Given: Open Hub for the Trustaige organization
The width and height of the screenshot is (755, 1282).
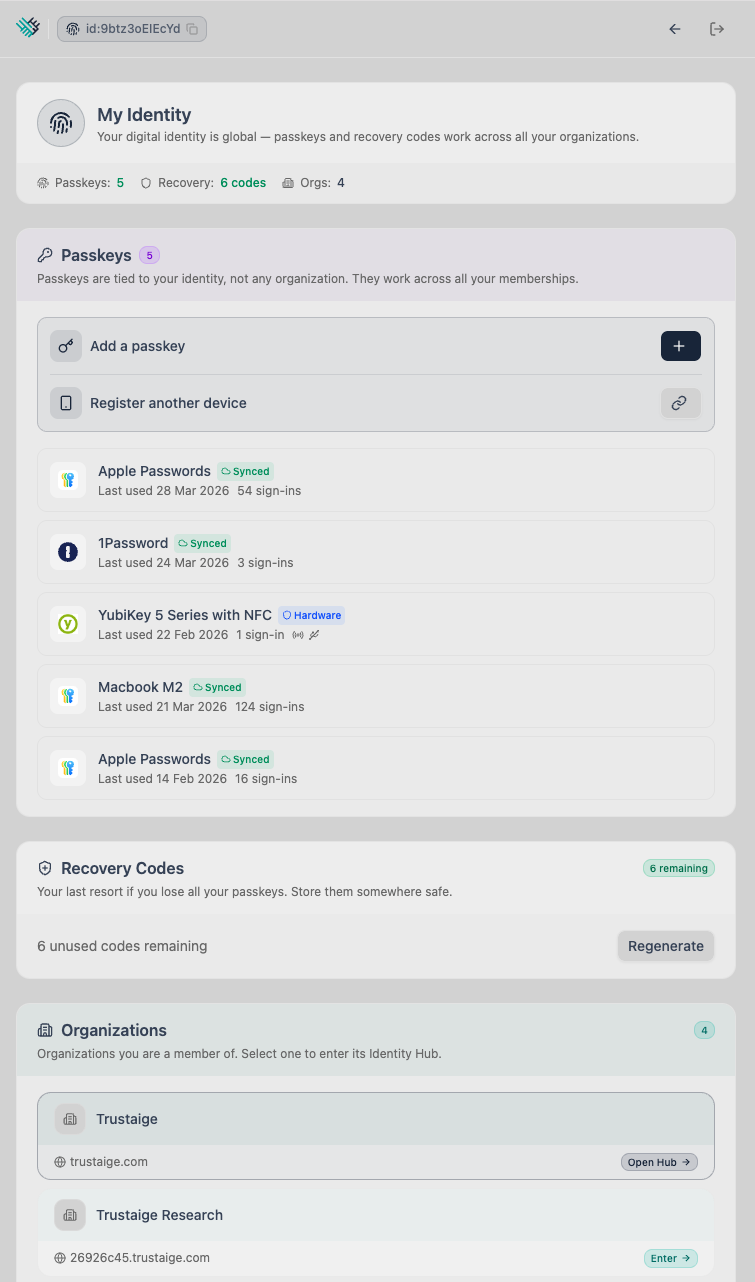Looking at the screenshot, I should click(658, 1162).
